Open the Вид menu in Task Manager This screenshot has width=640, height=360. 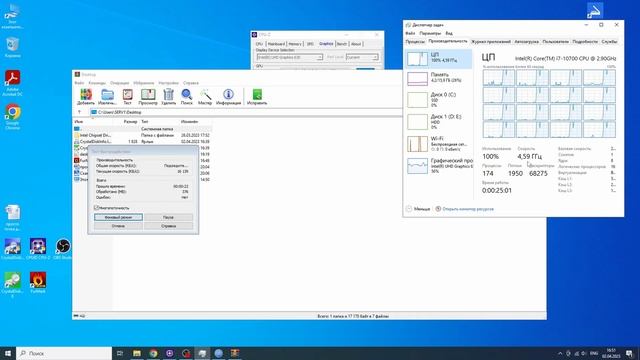click(x=449, y=33)
